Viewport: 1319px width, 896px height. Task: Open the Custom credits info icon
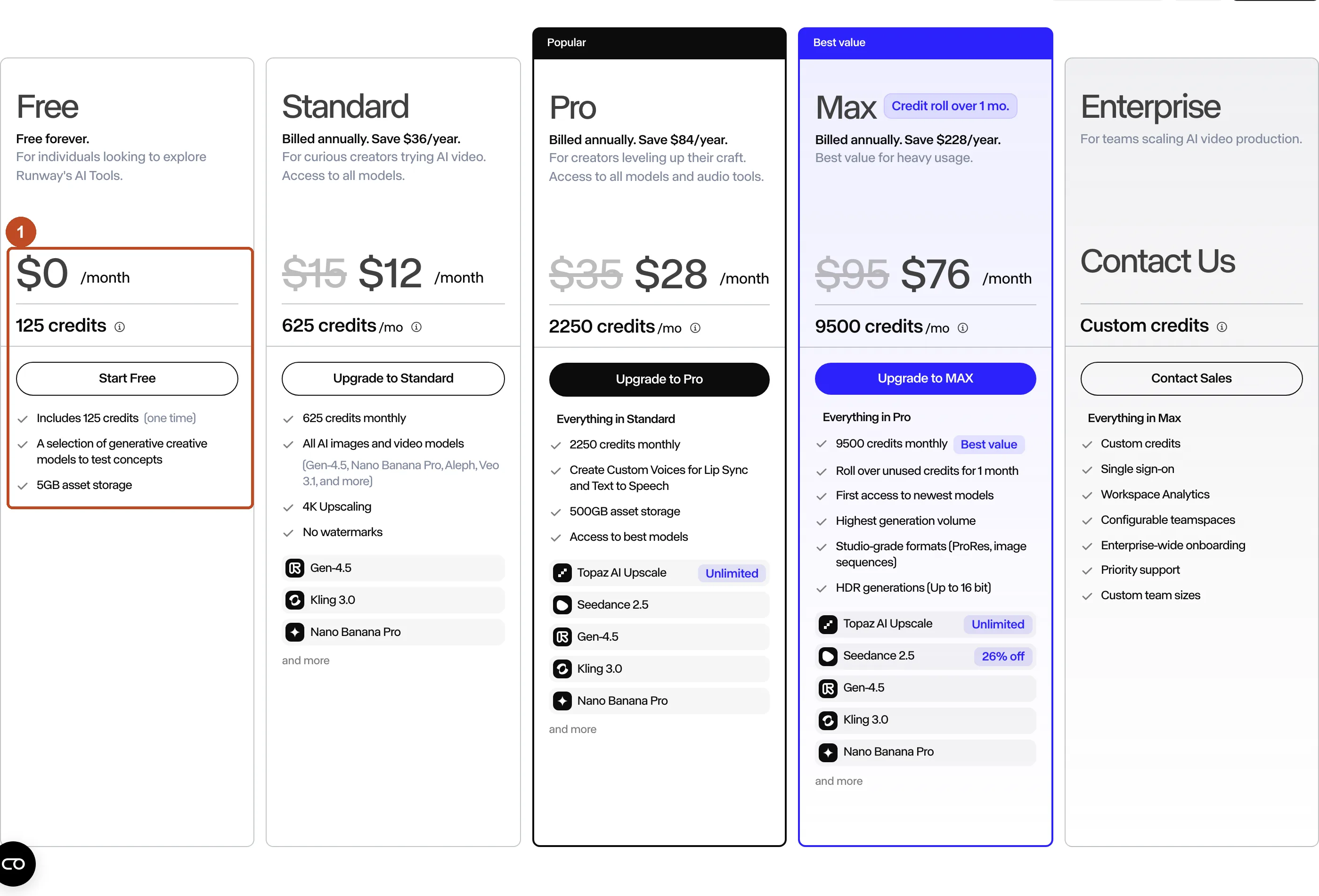[1222, 327]
